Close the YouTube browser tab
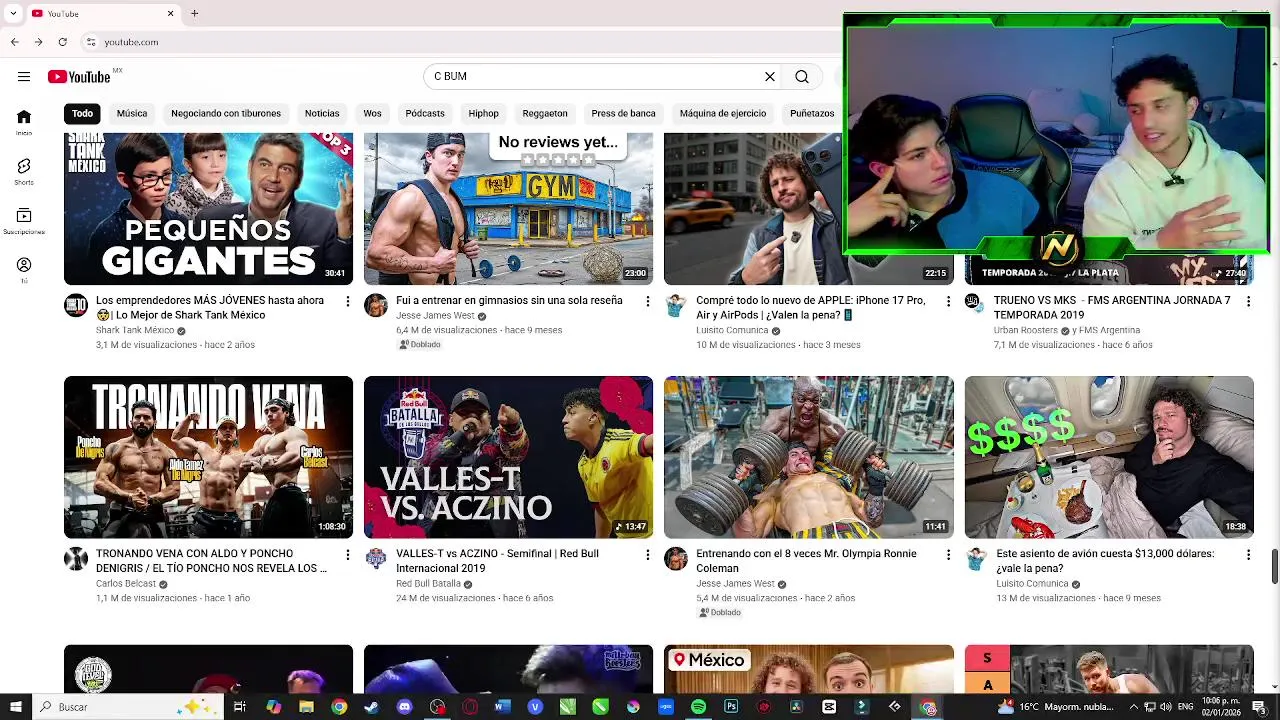The image size is (1280, 720). tap(170, 13)
